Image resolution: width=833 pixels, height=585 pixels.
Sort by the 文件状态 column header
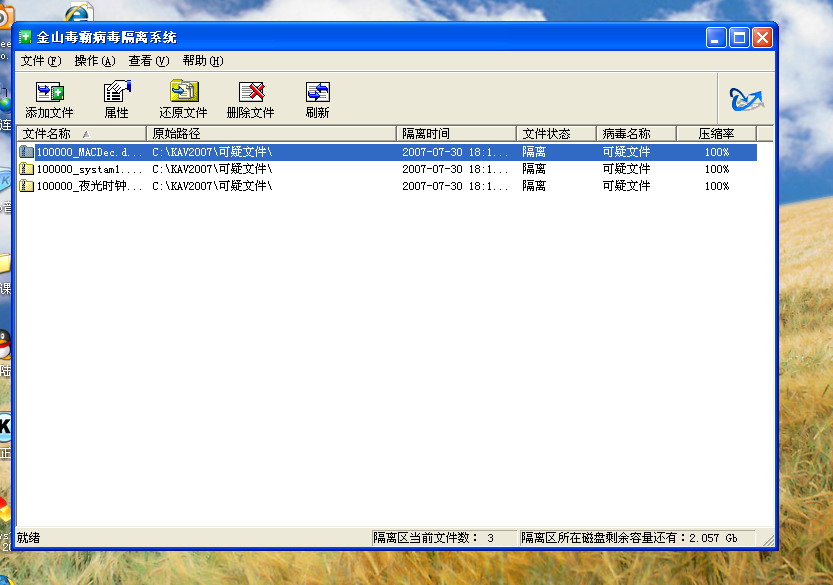556,133
